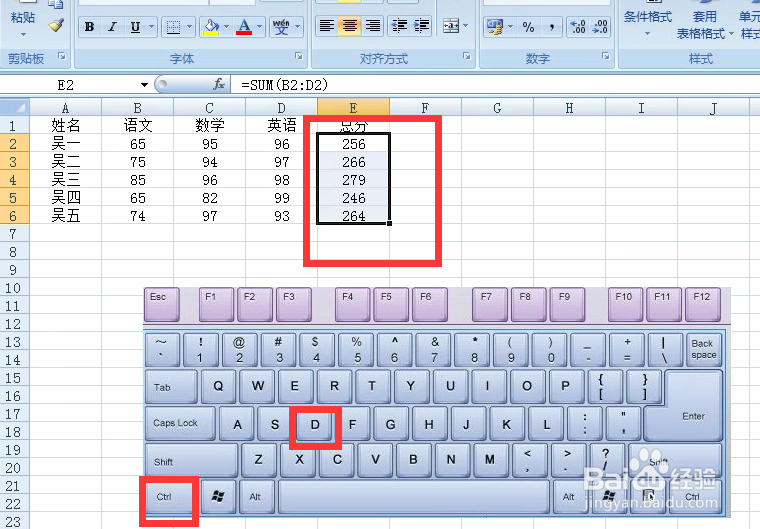760x529 pixels.
Task: Open the paste (粘贴) dropdown arrow
Action: click(x=23, y=35)
